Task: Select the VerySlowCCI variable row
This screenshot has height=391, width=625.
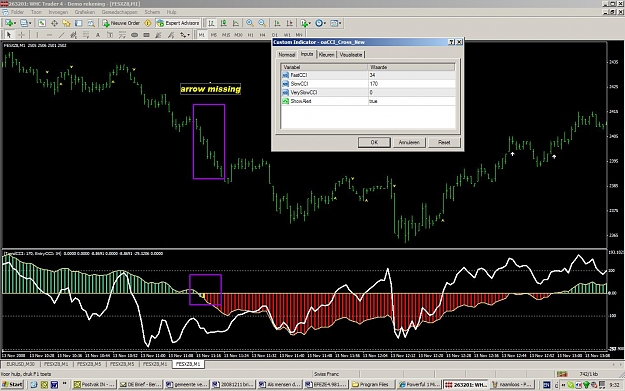Action: [x=368, y=92]
